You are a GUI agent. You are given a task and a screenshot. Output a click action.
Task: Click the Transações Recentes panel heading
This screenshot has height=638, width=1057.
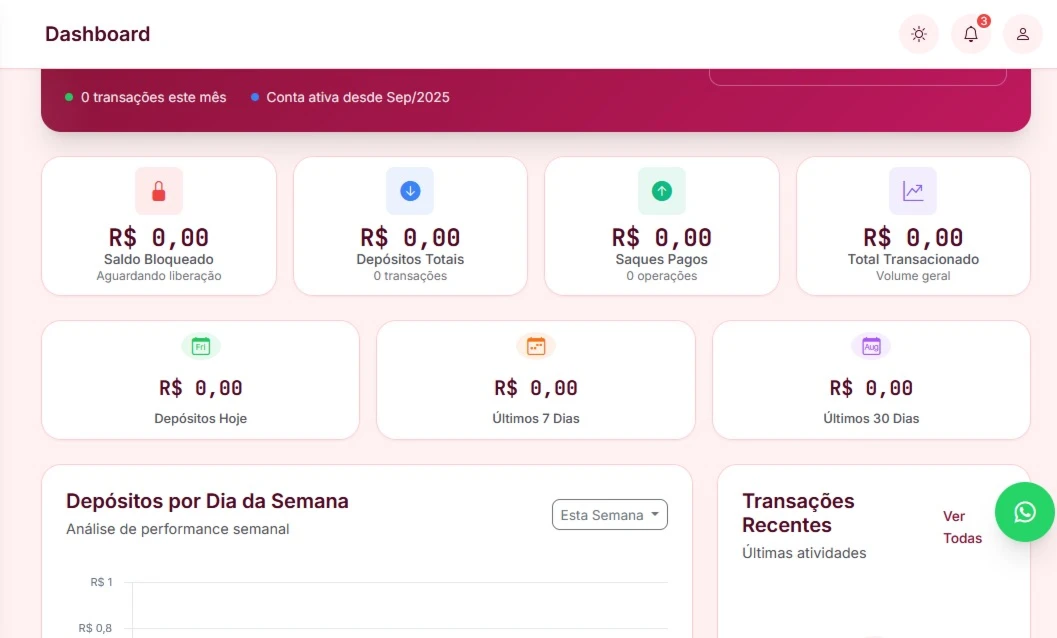pos(798,513)
